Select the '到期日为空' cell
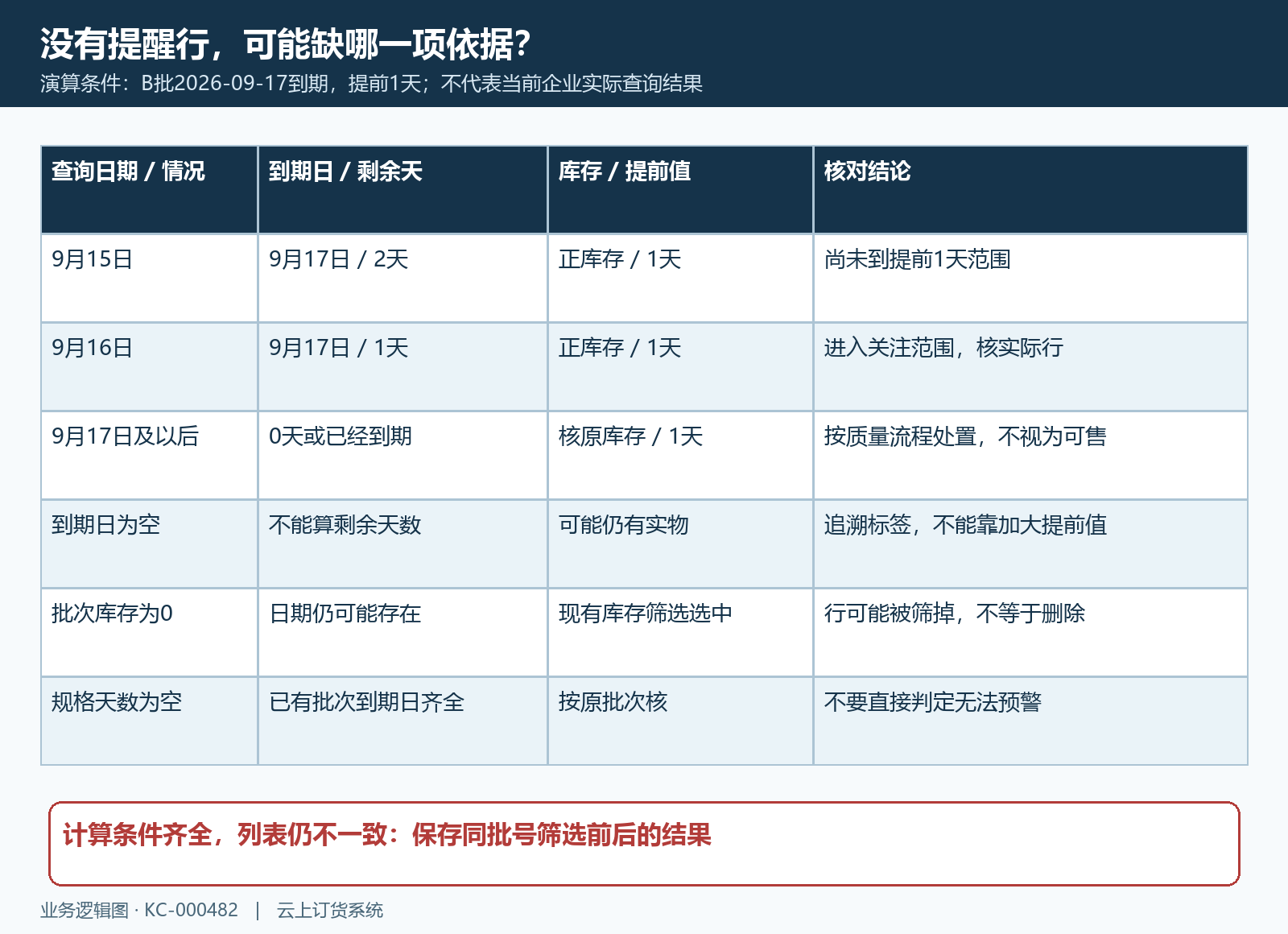This screenshot has width=1288, height=934. pyautogui.click(x=149, y=544)
